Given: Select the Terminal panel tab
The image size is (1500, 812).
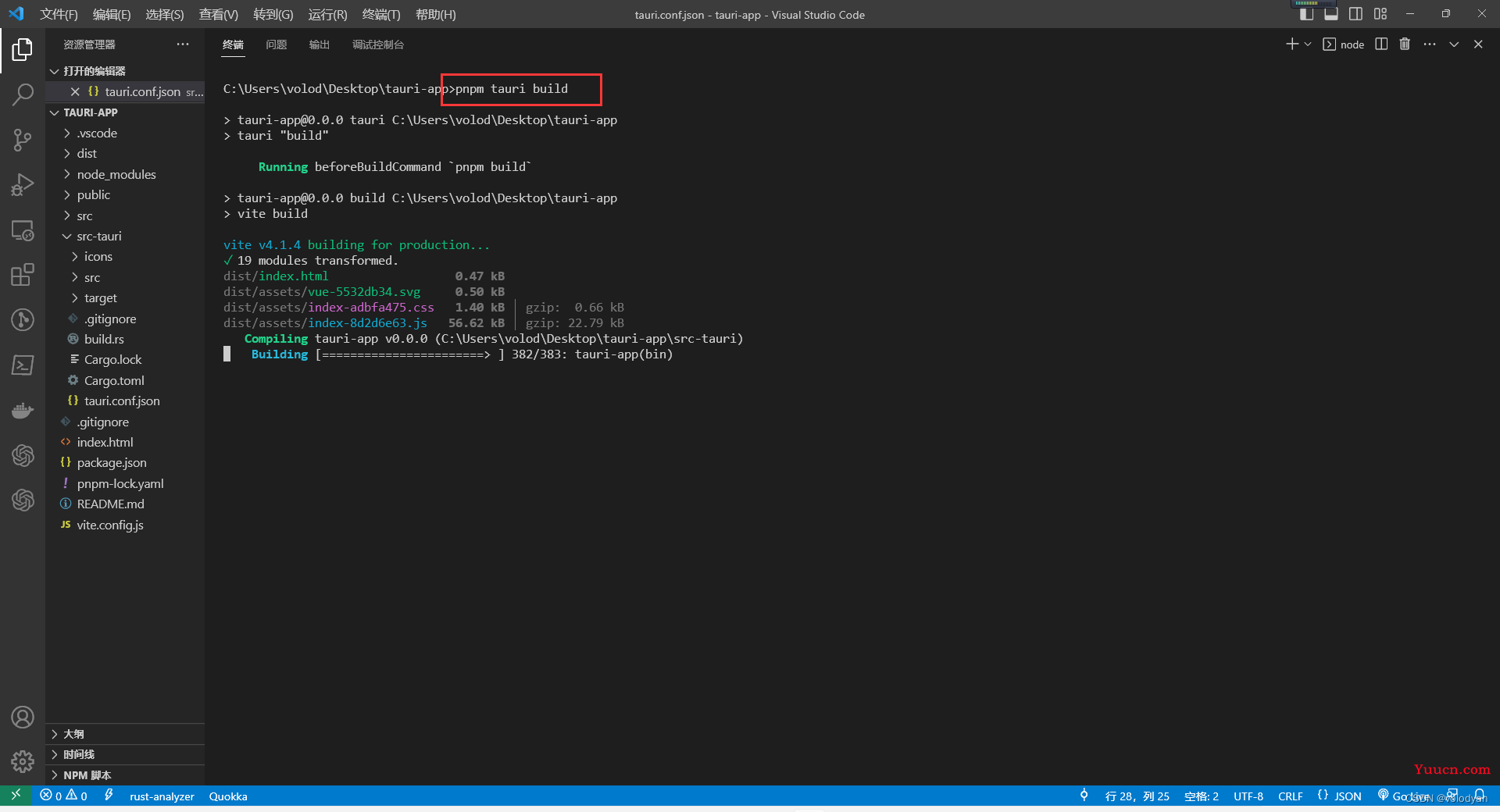Looking at the screenshot, I should click(x=233, y=45).
